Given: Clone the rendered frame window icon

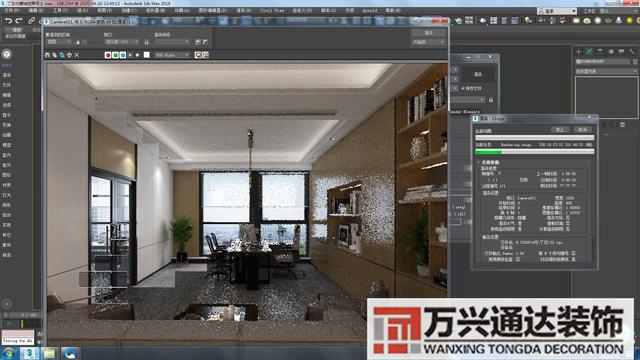Looking at the screenshot, I should click(x=62, y=55).
